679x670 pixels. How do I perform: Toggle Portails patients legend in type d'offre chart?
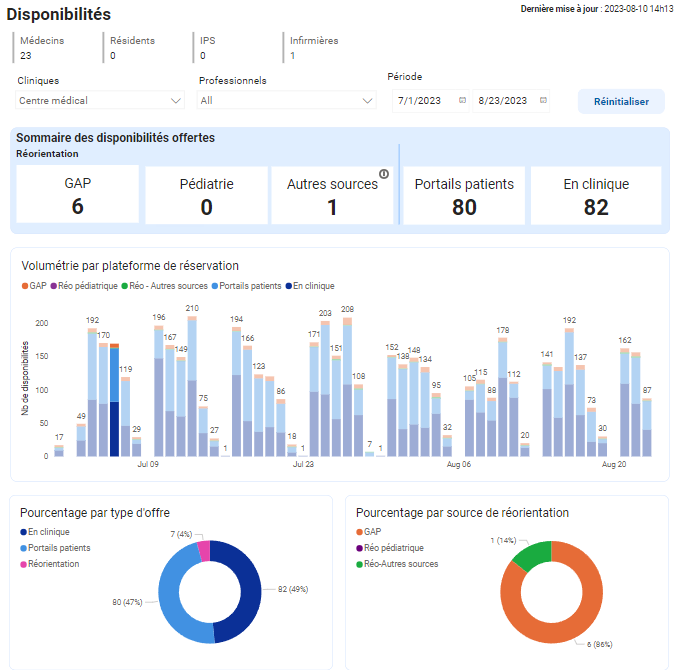pyautogui.click(x=55, y=548)
